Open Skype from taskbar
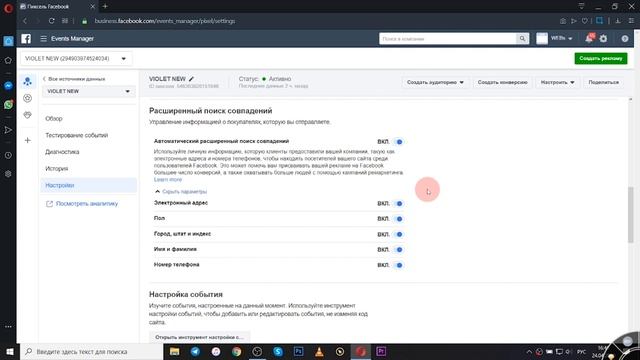 278,351
